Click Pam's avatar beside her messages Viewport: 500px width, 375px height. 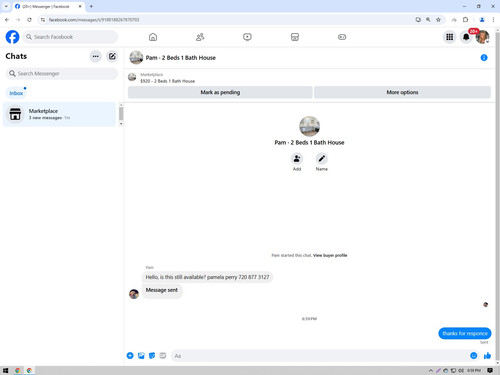[x=134, y=294]
